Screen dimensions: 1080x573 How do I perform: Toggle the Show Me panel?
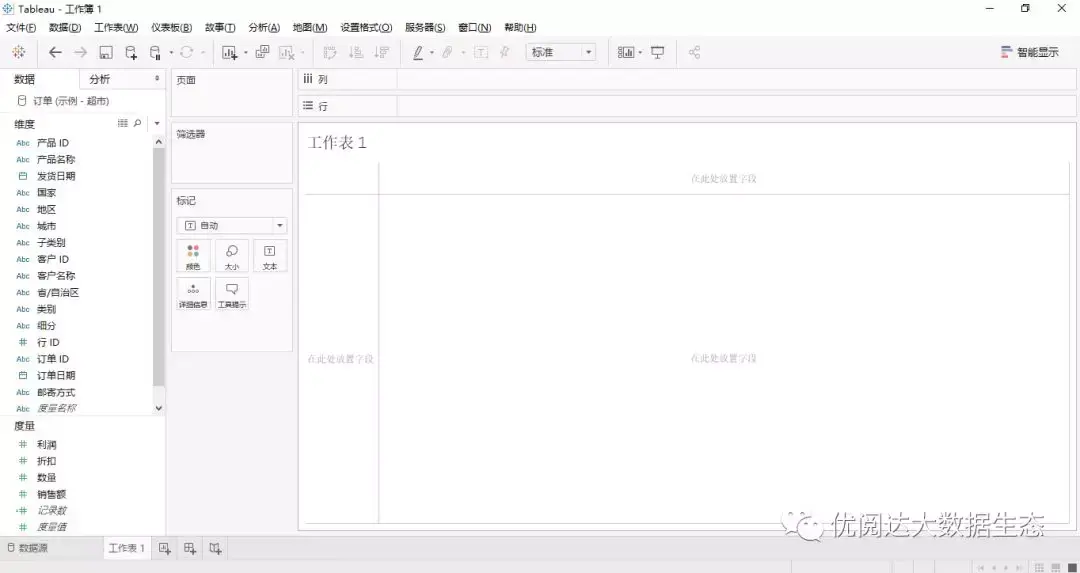[1030, 52]
